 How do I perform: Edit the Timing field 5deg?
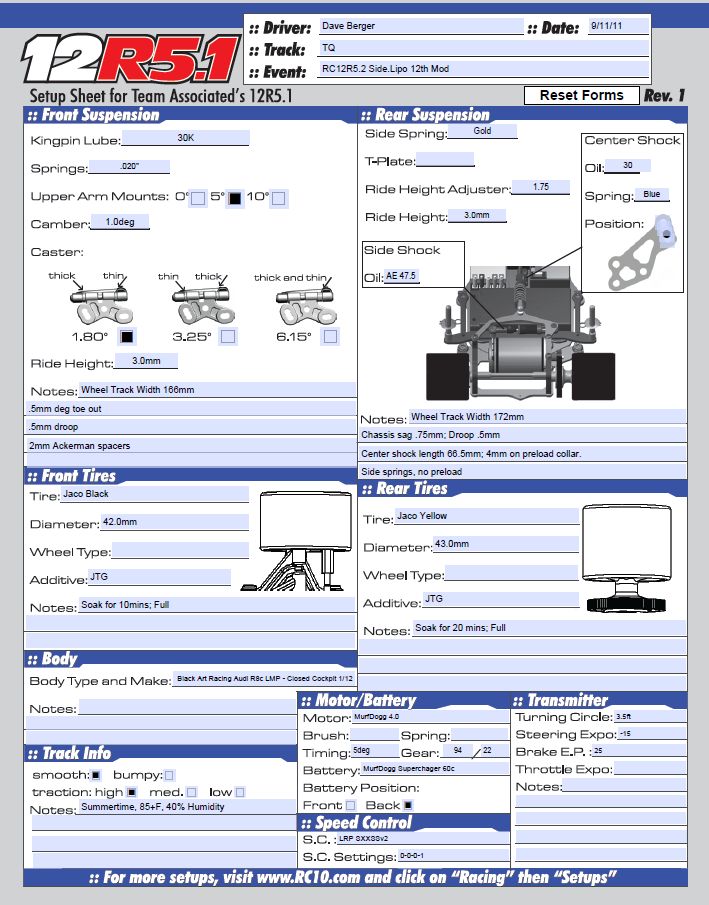pos(374,751)
